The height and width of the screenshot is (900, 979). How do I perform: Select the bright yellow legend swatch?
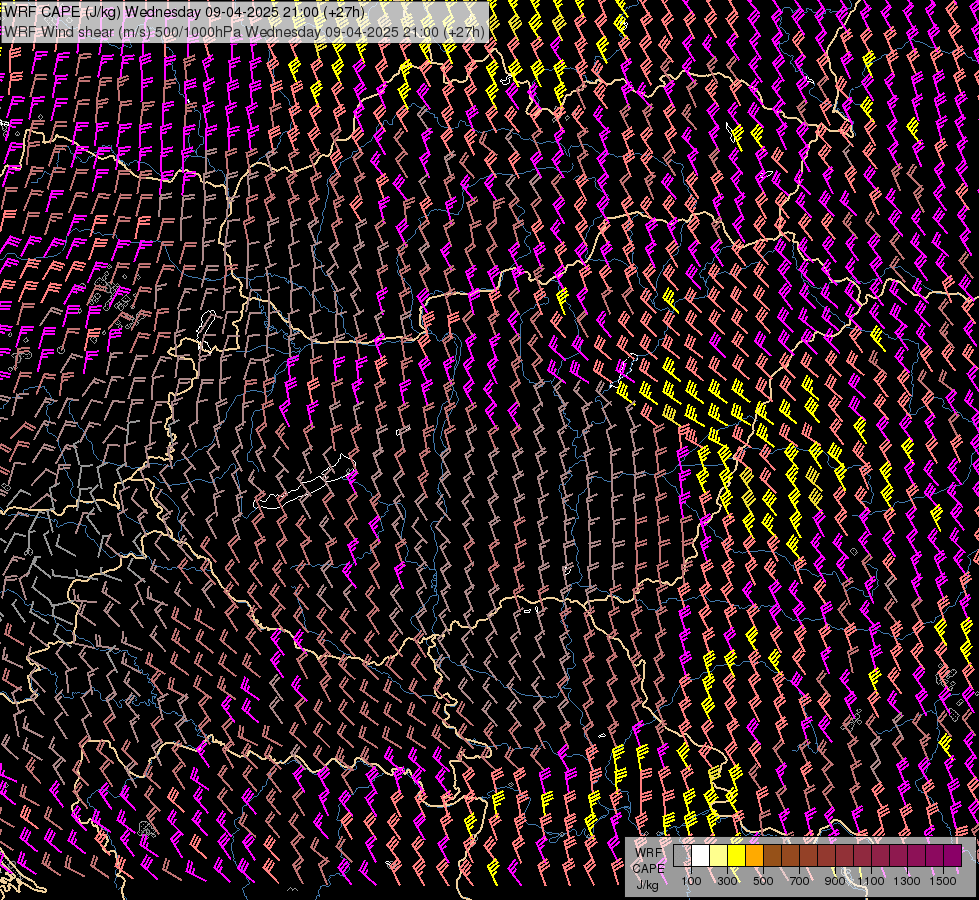coord(737,856)
